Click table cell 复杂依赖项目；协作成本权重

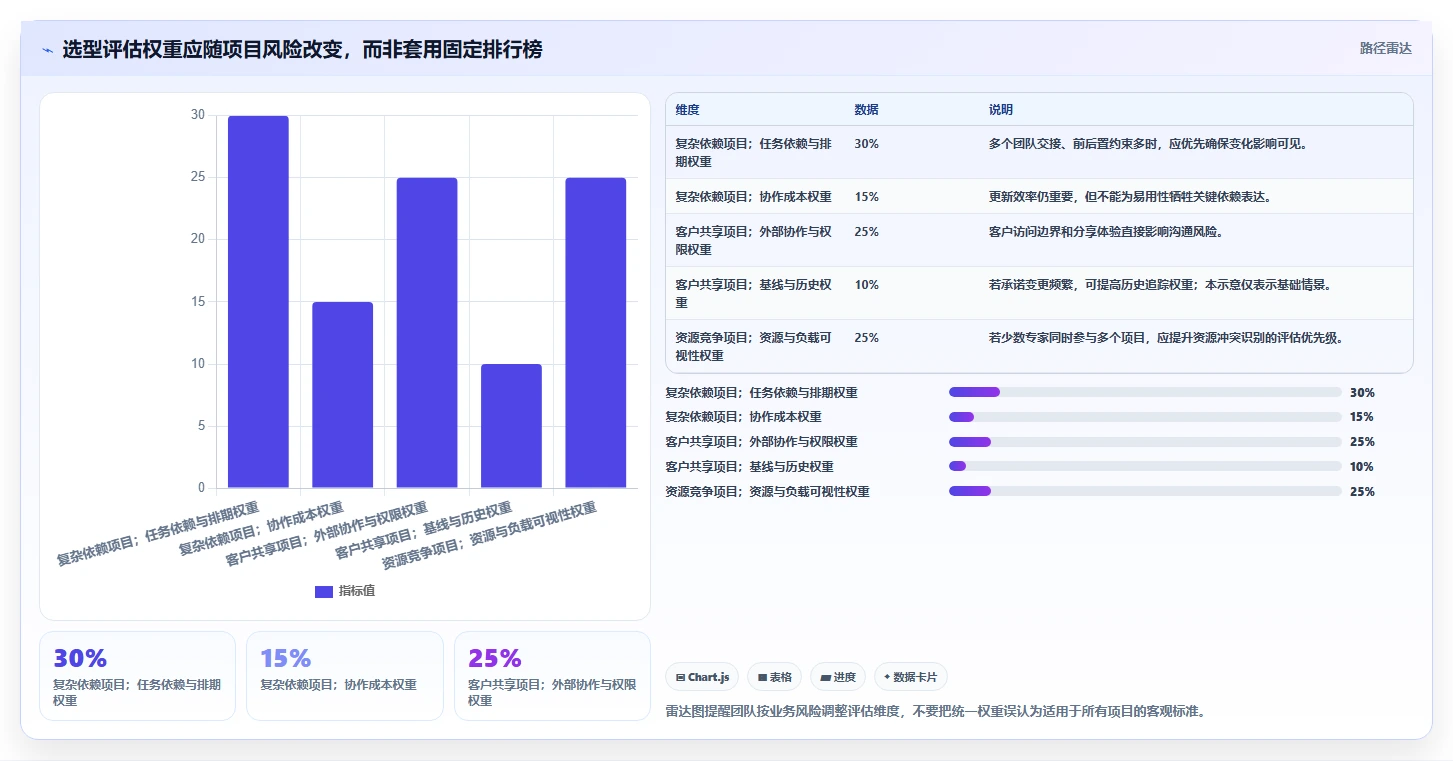(753, 197)
